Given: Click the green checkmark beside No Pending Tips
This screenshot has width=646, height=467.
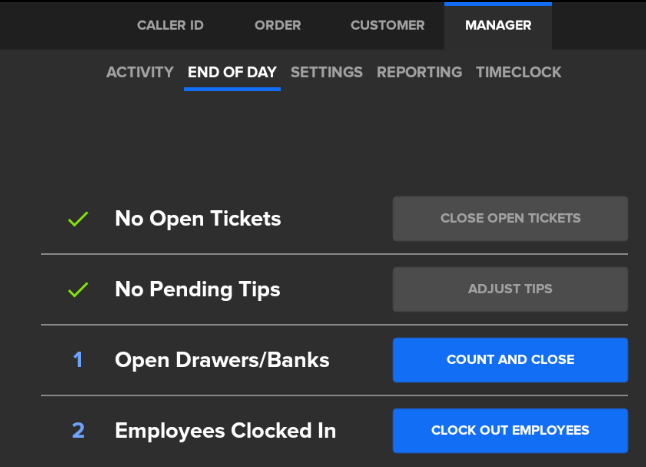Looking at the screenshot, I should [x=78, y=290].
